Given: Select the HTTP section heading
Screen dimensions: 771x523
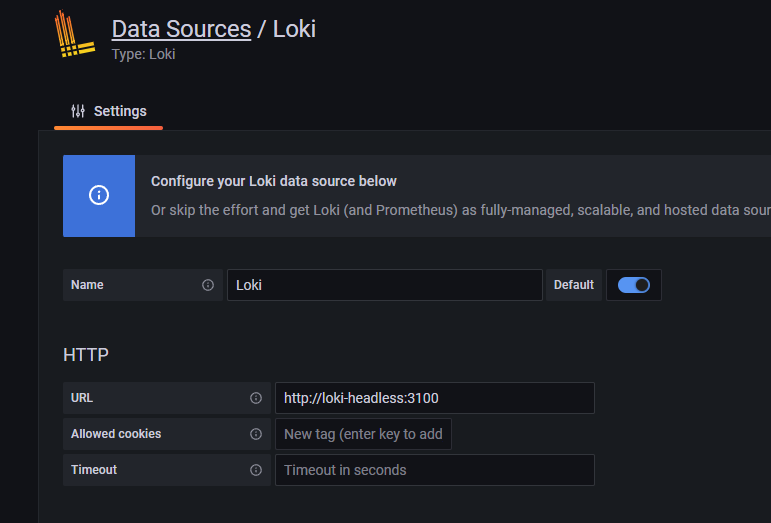Looking at the screenshot, I should tap(86, 355).
